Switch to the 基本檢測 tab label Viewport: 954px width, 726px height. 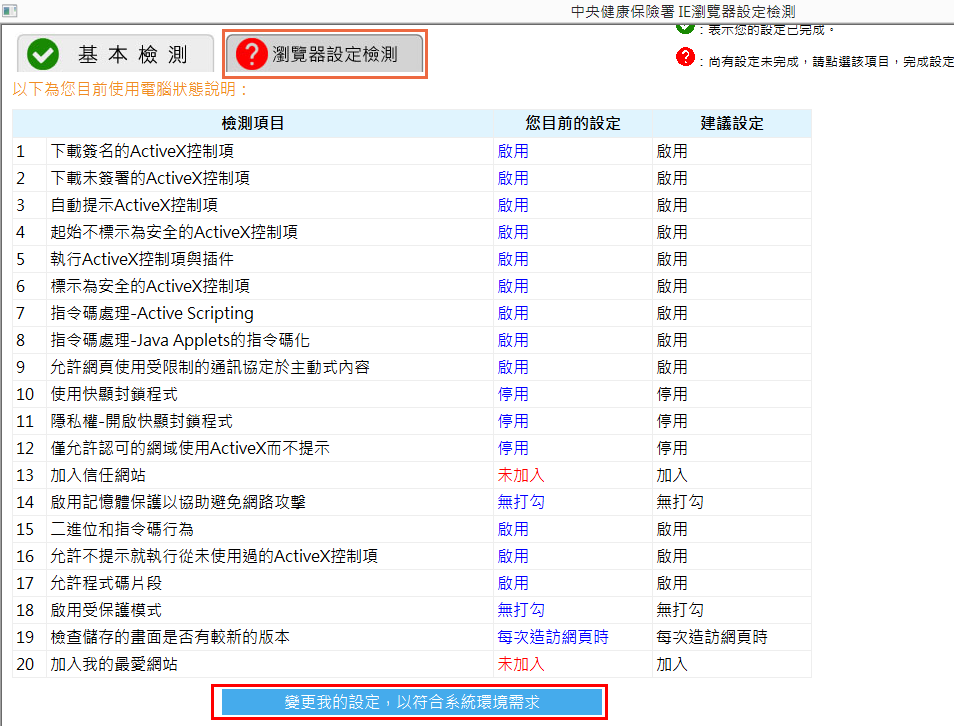point(133,54)
